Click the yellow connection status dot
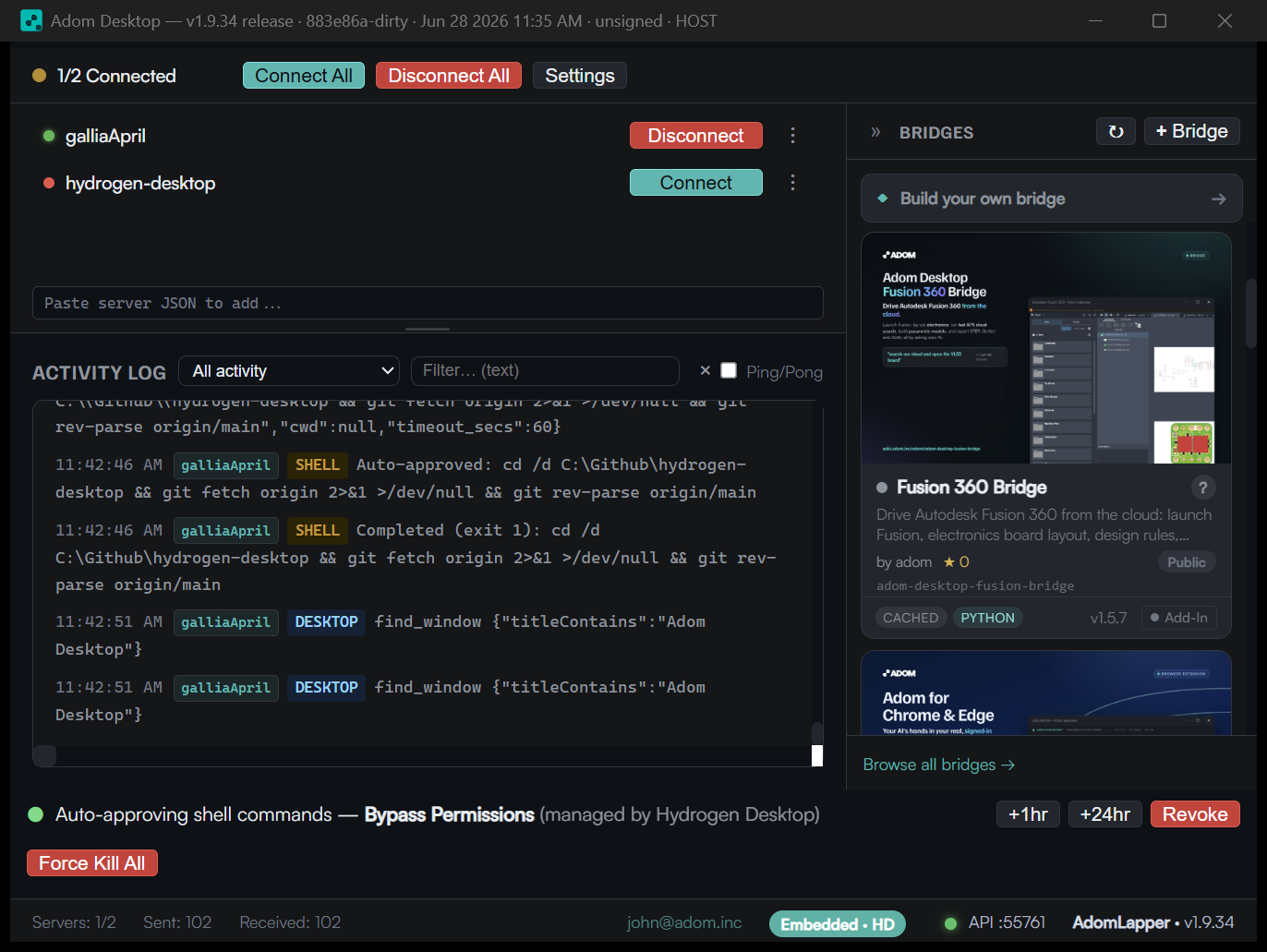This screenshot has width=1267, height=952. pyautogui.click(x=40, y=76)
